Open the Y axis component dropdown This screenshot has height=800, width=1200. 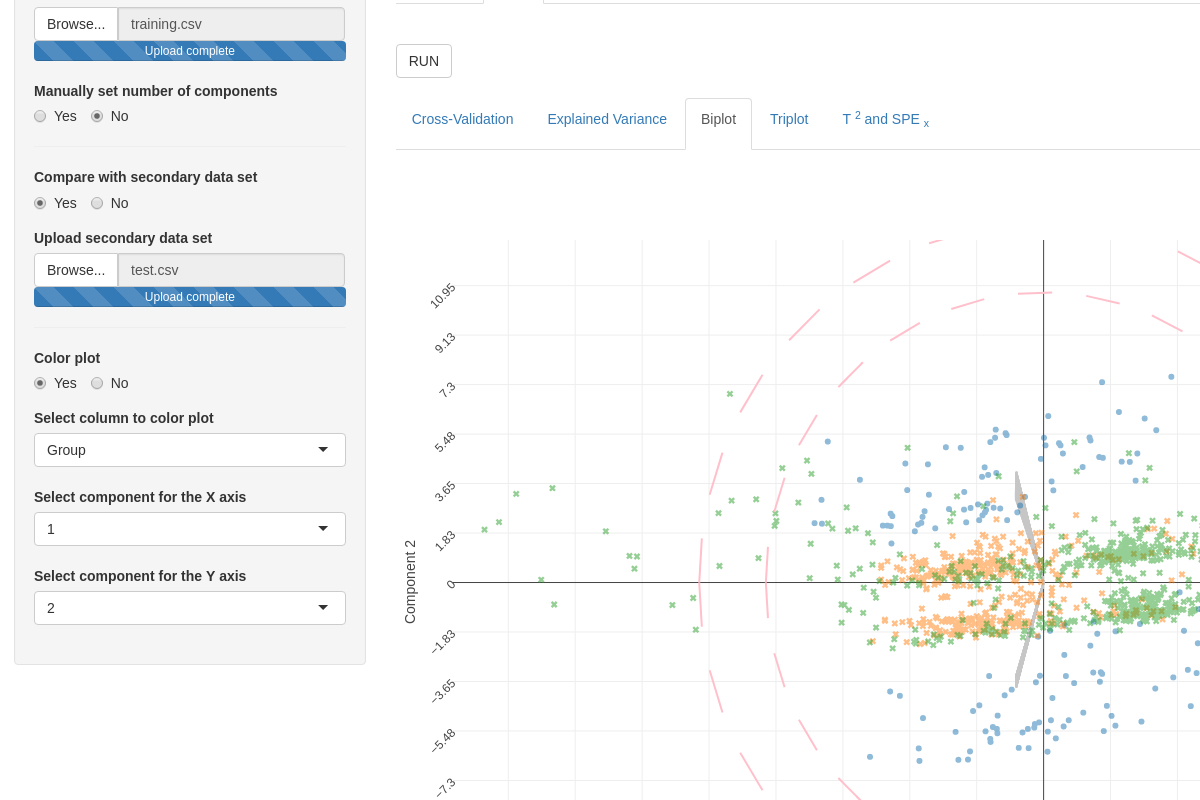(x=190, y=608)
